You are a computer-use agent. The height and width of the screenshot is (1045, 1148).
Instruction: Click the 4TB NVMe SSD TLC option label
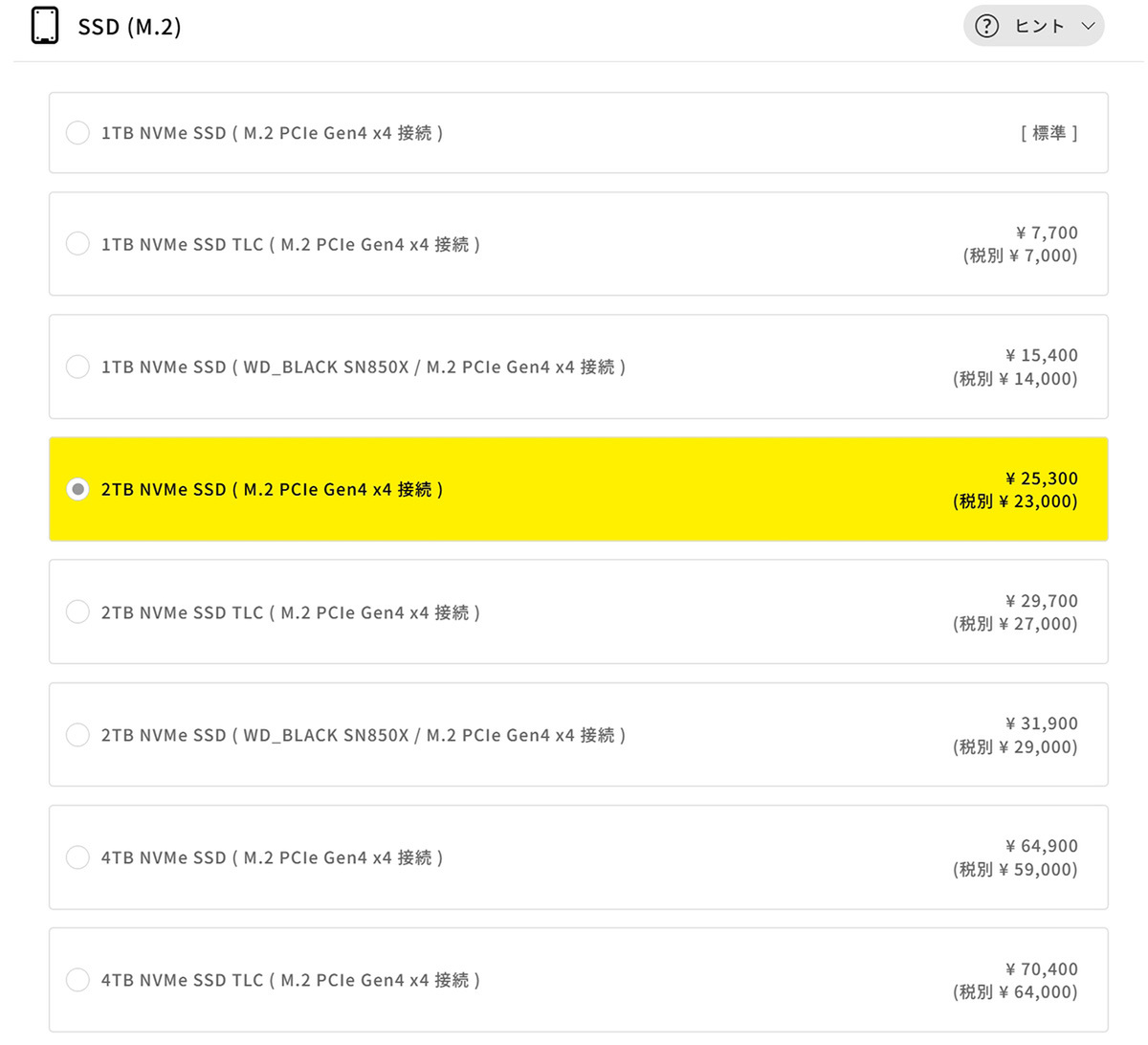tap(290, 980)
